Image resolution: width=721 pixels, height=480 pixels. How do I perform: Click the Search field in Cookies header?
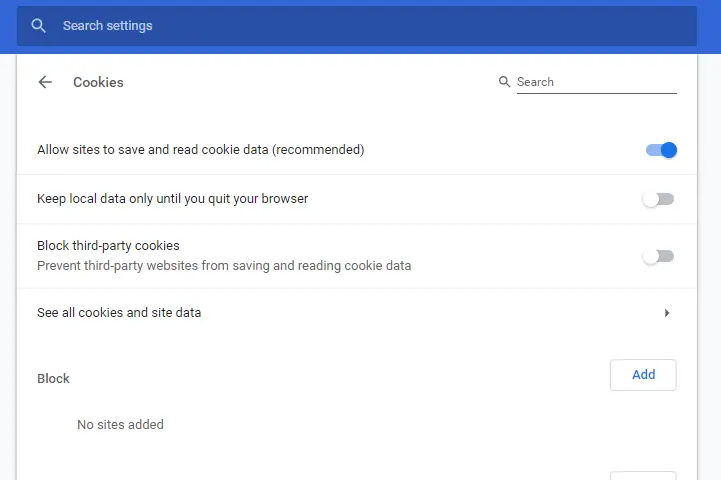click(596, 82)
